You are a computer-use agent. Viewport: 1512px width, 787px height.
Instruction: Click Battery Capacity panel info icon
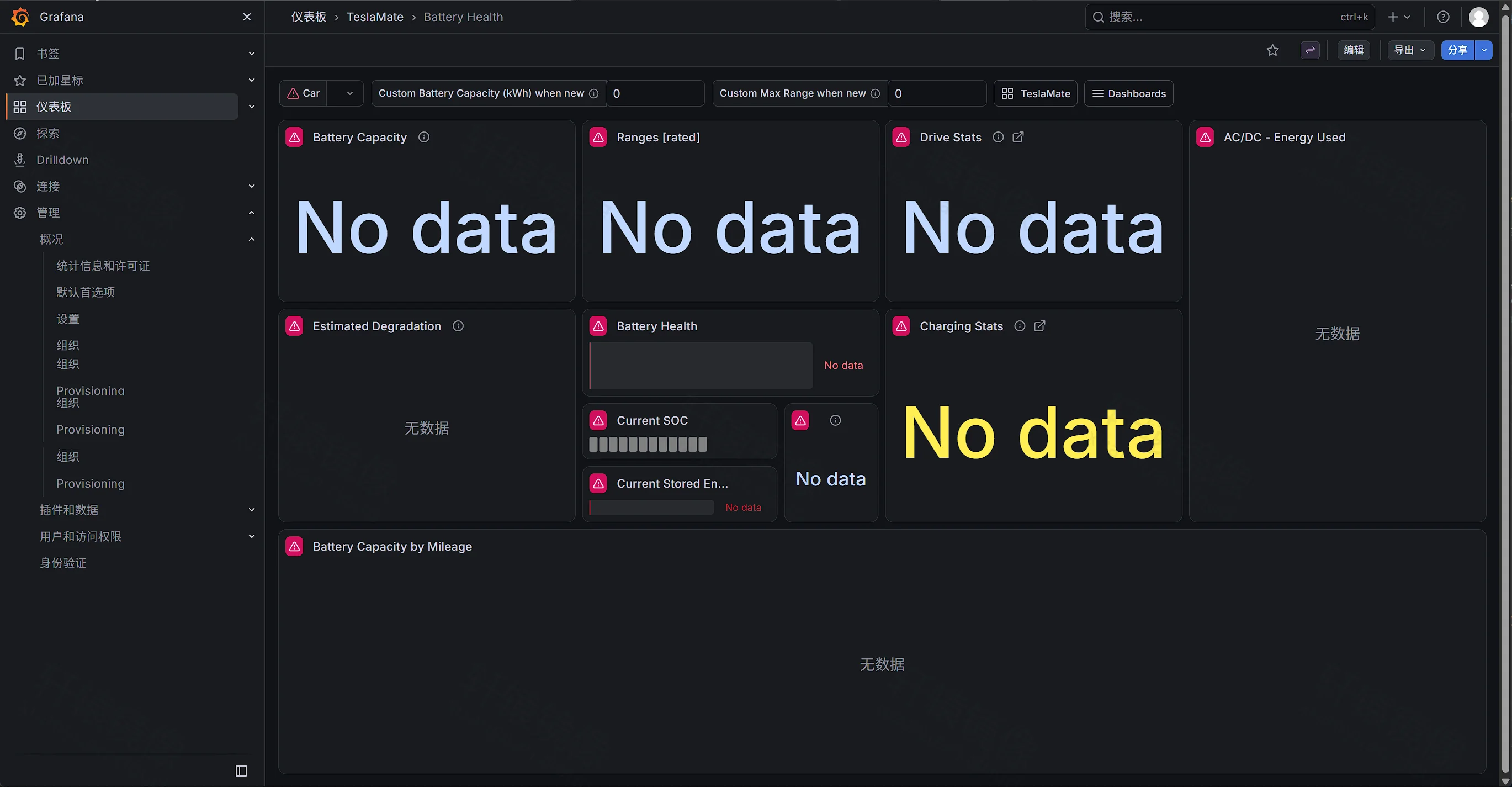tap(424, 138)
